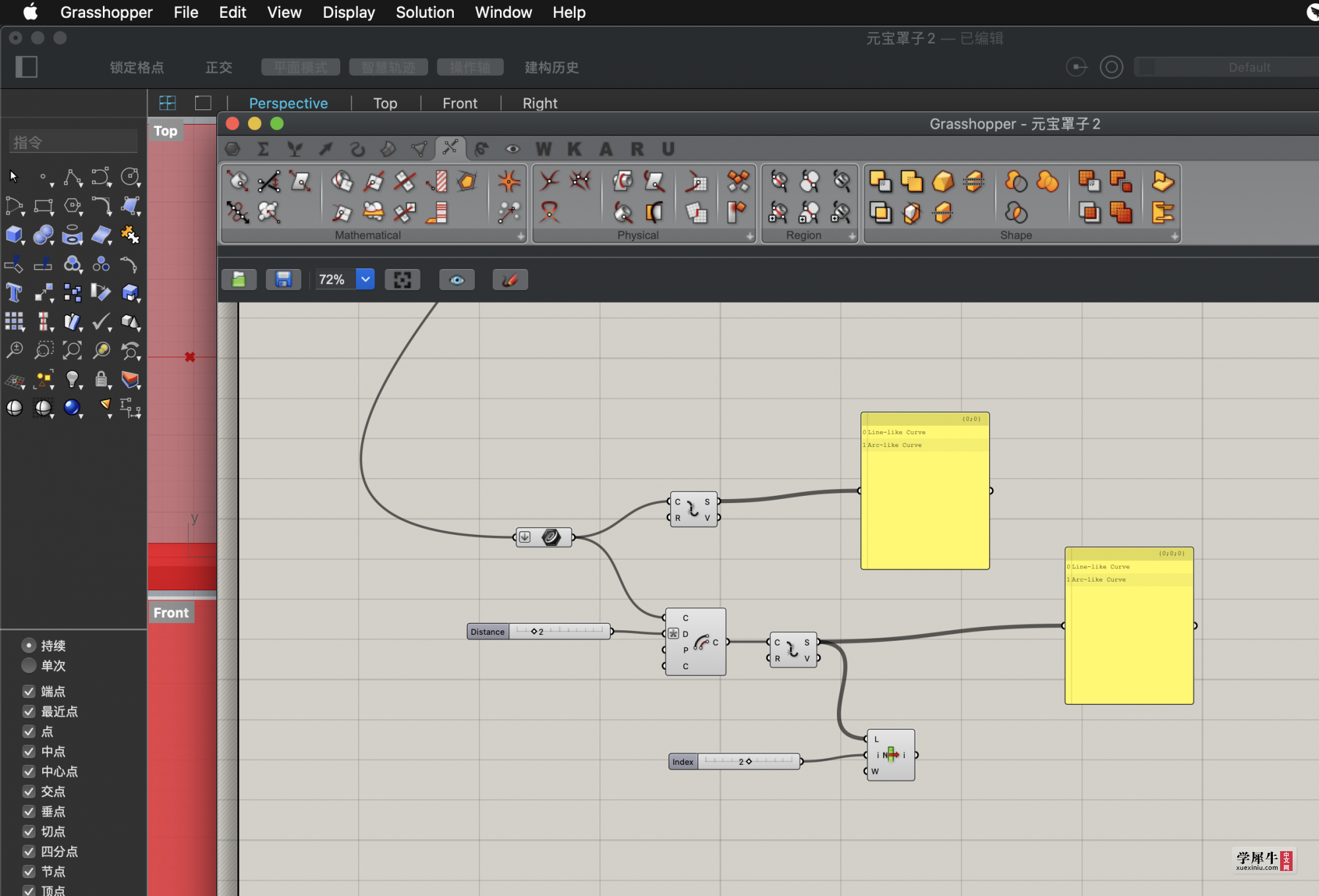Switch to the Right viewport tab
This screenshot has width=1319, height=896.
point(540,103)
